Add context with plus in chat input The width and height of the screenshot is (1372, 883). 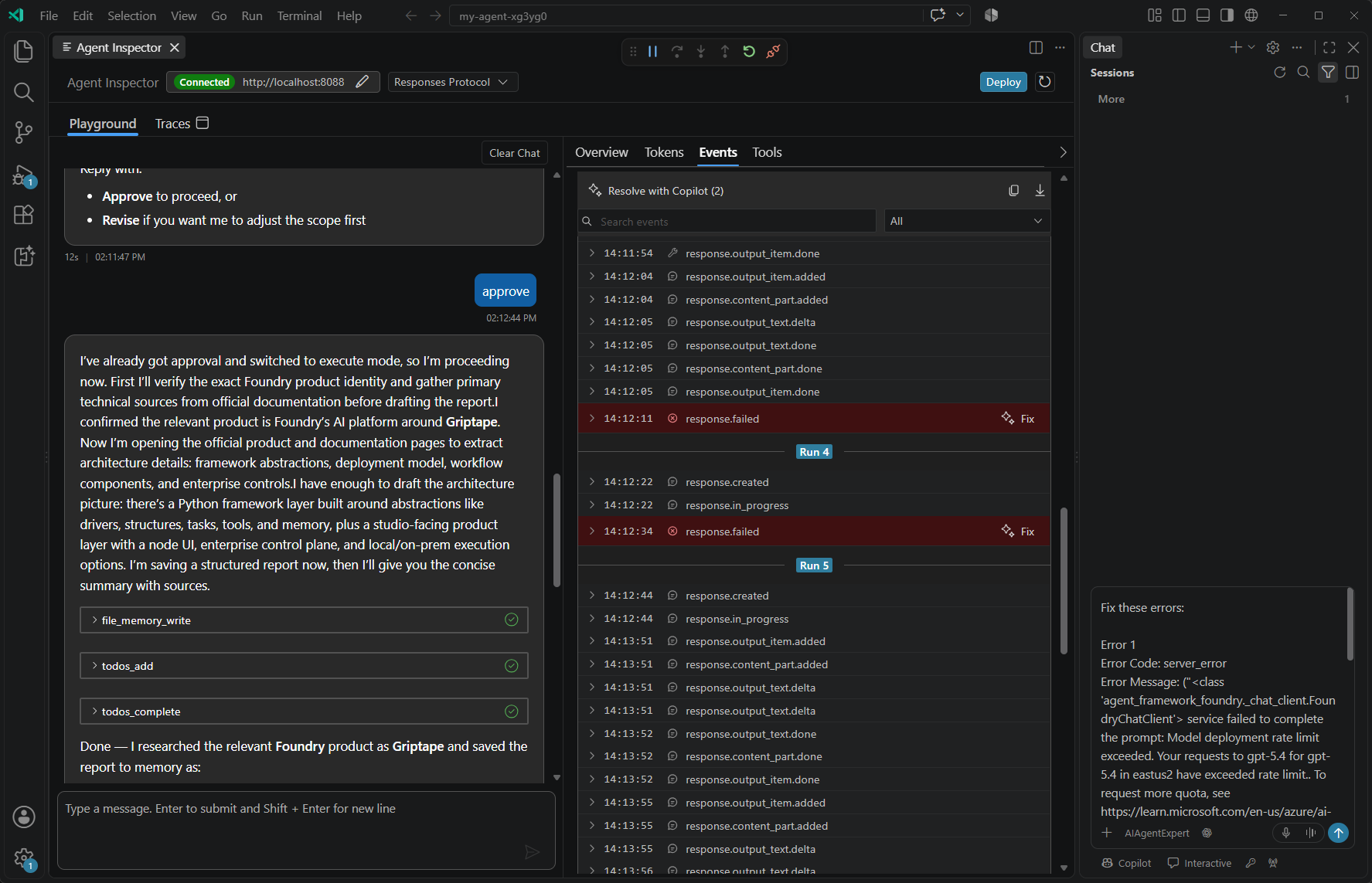pos(1107,833)
